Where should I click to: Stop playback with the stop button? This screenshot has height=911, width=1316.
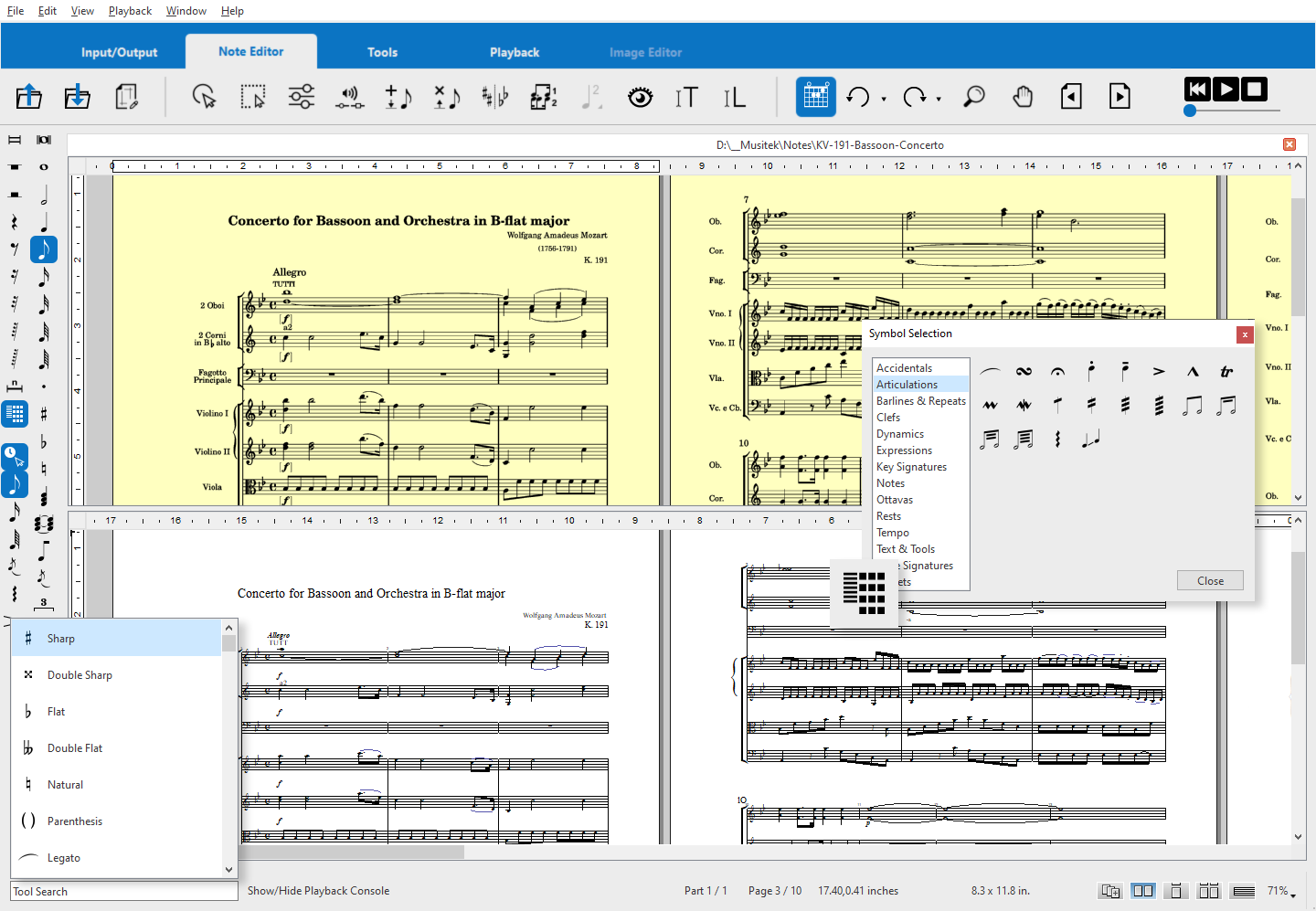pos(1255,89)
